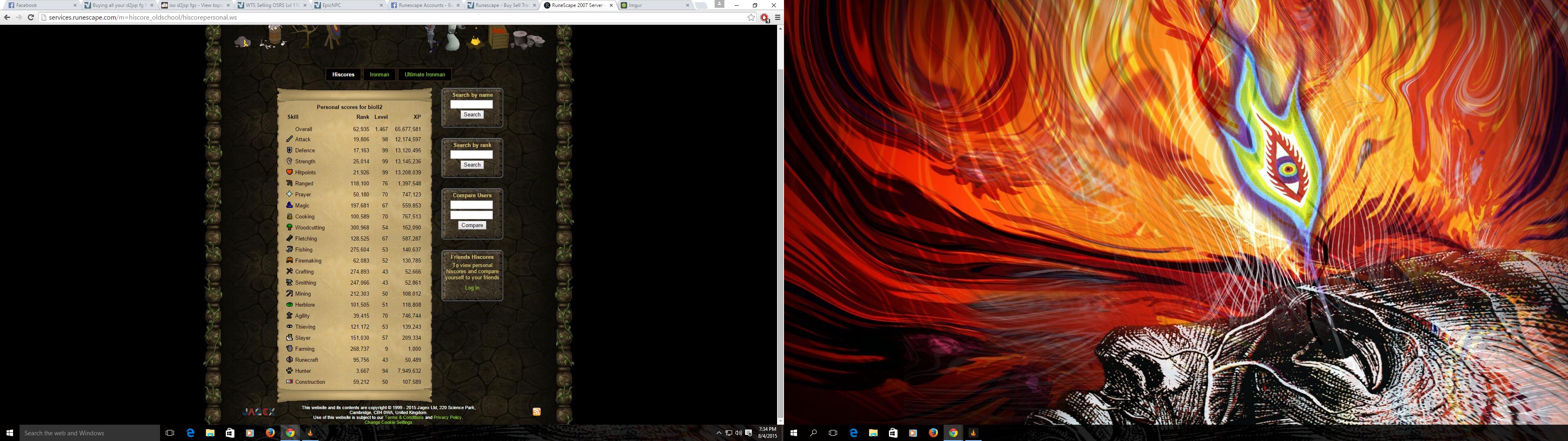The width and height of the screenshot is (1568, 441).
Task: Click the flame app icon on wallpaper monitor taskbar
Action: point(973,433)
